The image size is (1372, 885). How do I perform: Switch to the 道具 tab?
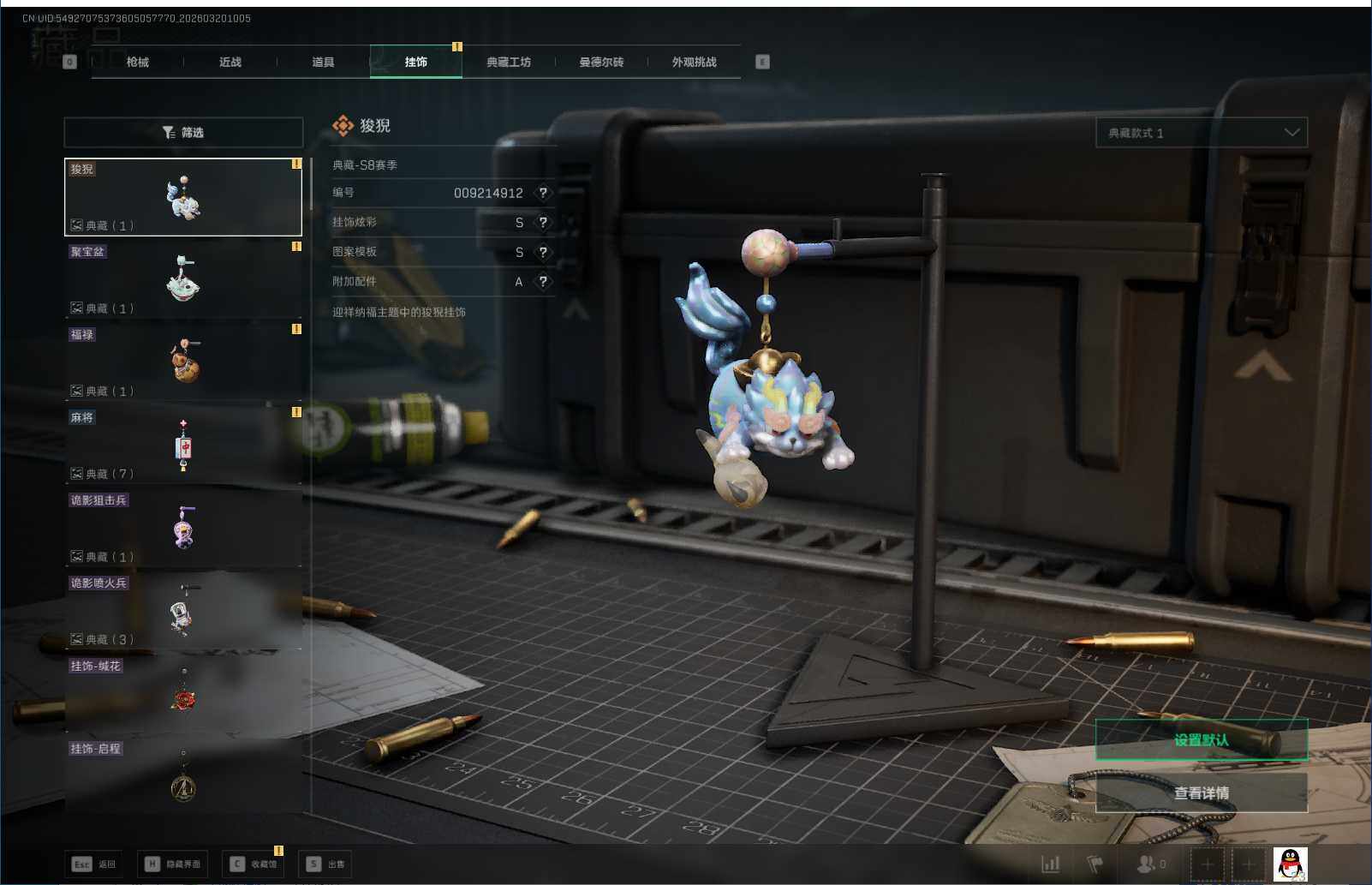(323, 62)
